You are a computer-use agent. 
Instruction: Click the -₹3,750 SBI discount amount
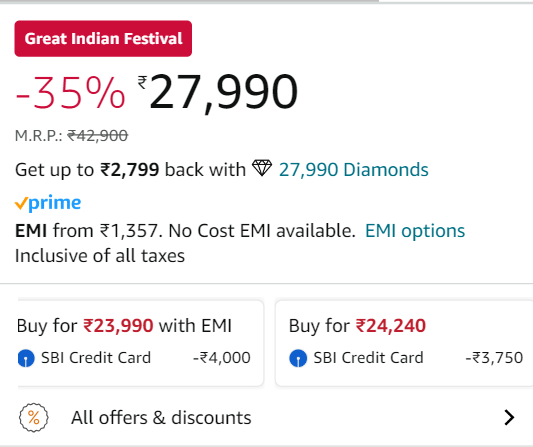click(x=494, y=358)
